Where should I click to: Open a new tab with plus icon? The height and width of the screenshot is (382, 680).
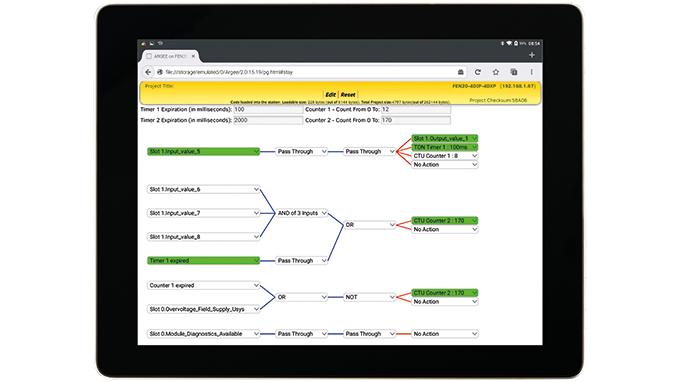[x=532, y=55]
